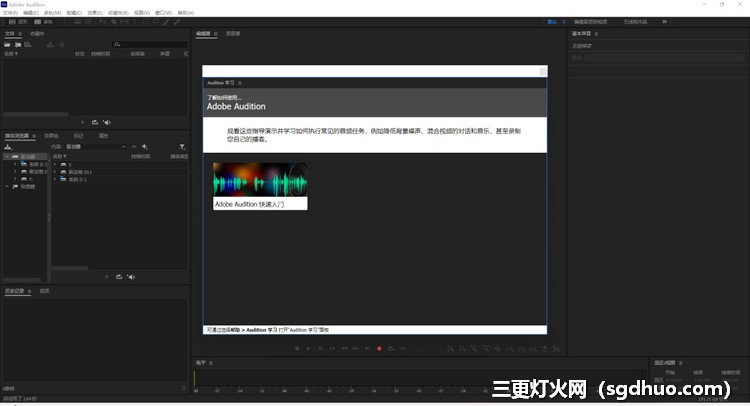Click the open file icon in 文件 panel
750x406 pixels.
pyautogui.click(x=7, y=44)
